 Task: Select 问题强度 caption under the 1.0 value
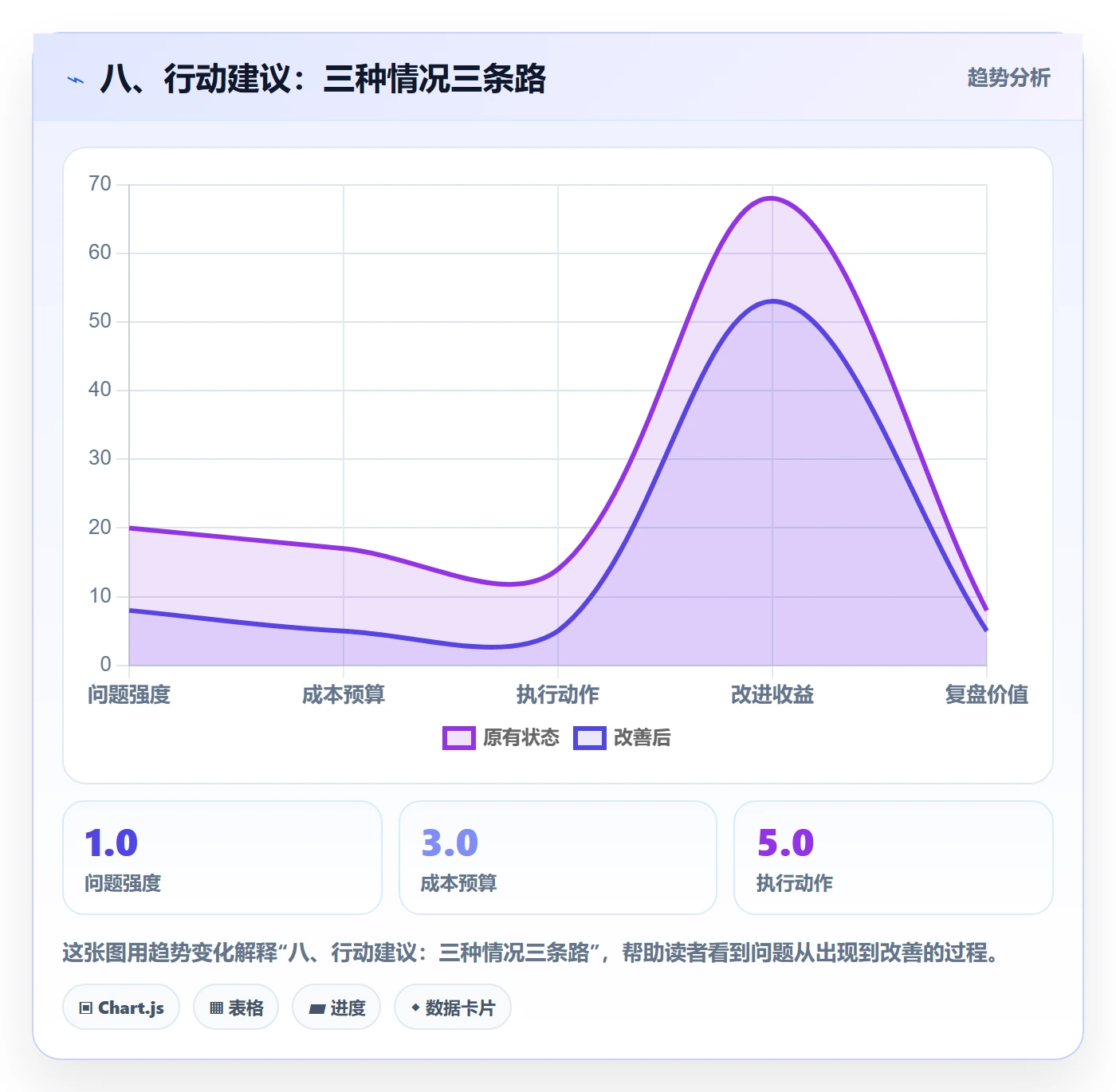[x=123, y=883]
